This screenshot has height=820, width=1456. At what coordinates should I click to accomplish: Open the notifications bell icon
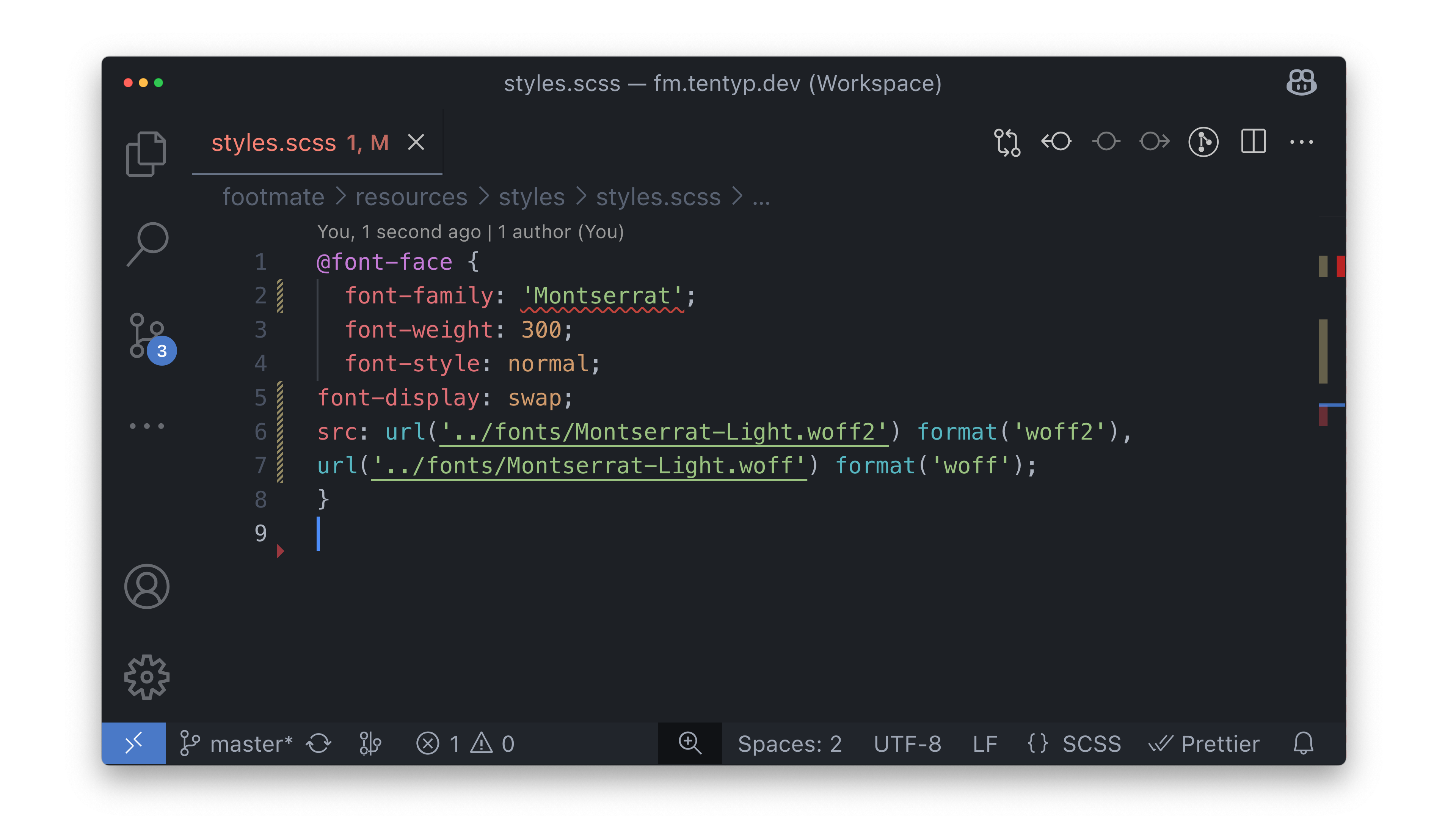pos(1303,743)
